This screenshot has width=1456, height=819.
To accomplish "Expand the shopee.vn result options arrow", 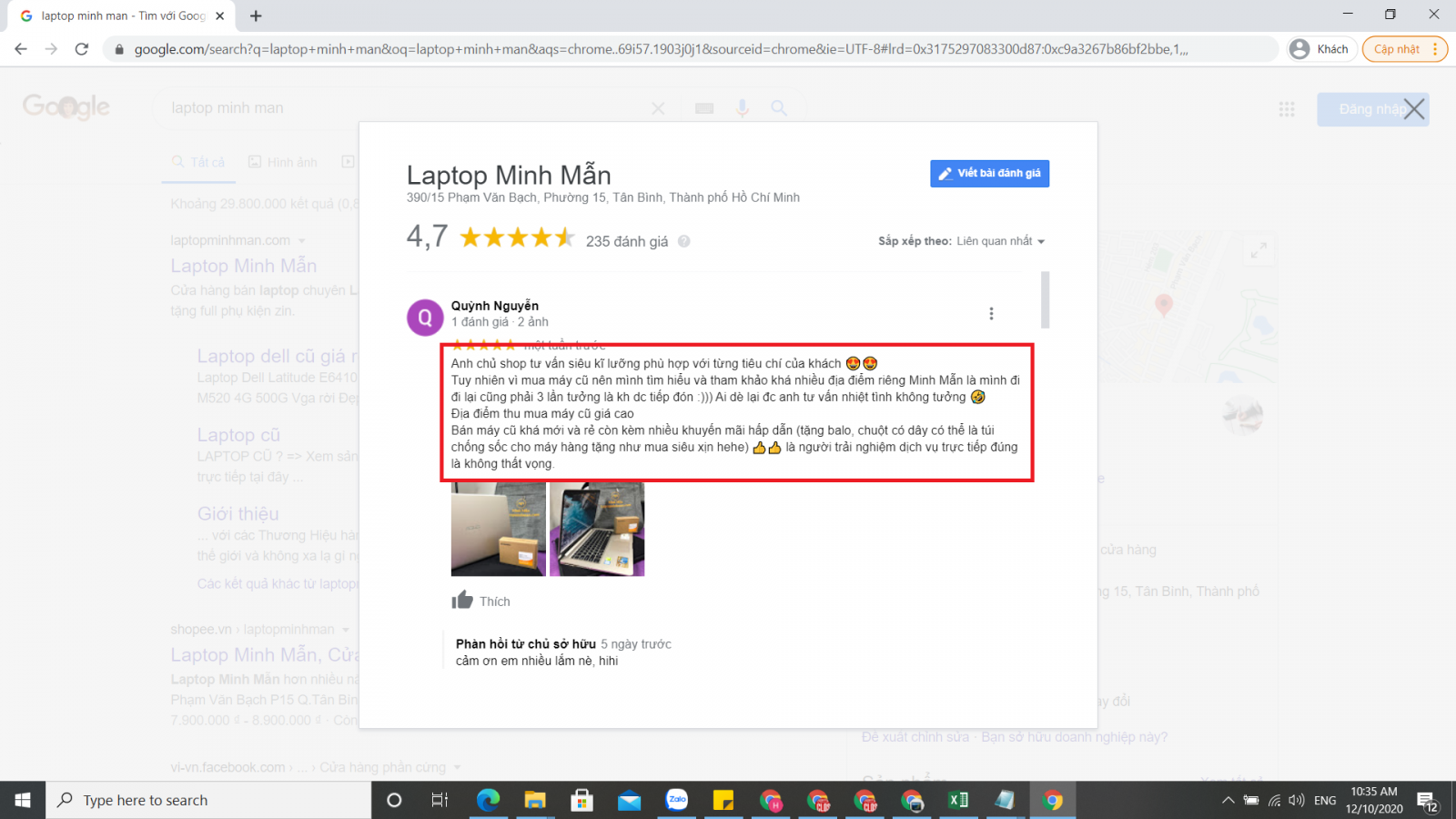I will click(x=346, y=630).
